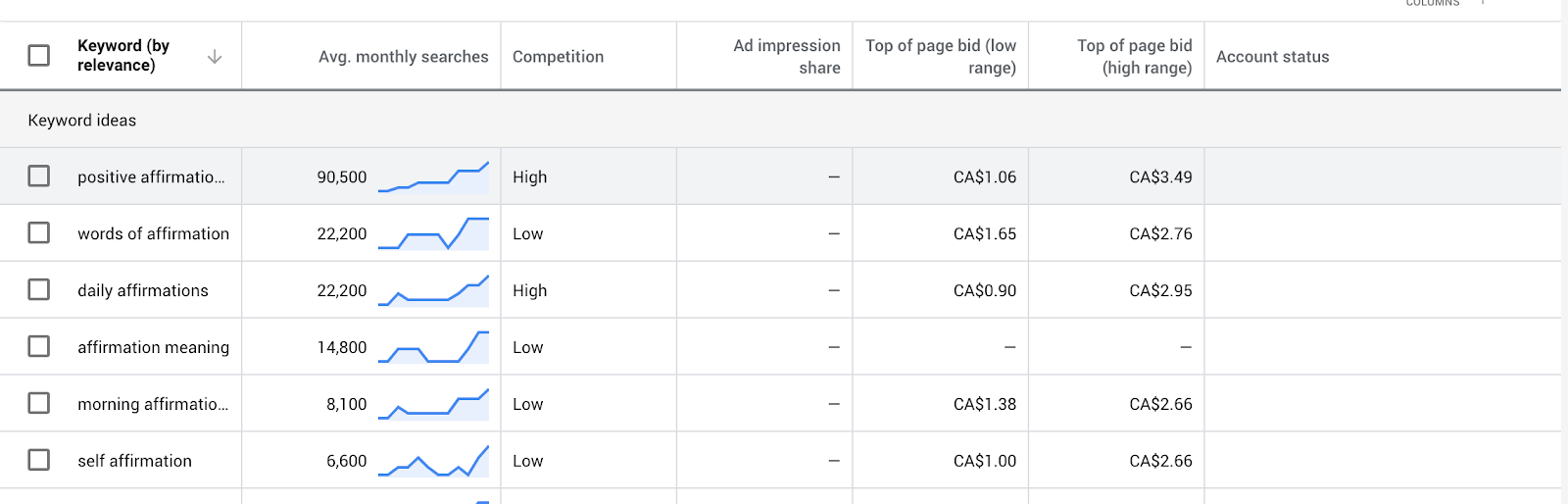Click the Account status column header
Viewport: 1568px width, 504px height.
[1272, 57]
